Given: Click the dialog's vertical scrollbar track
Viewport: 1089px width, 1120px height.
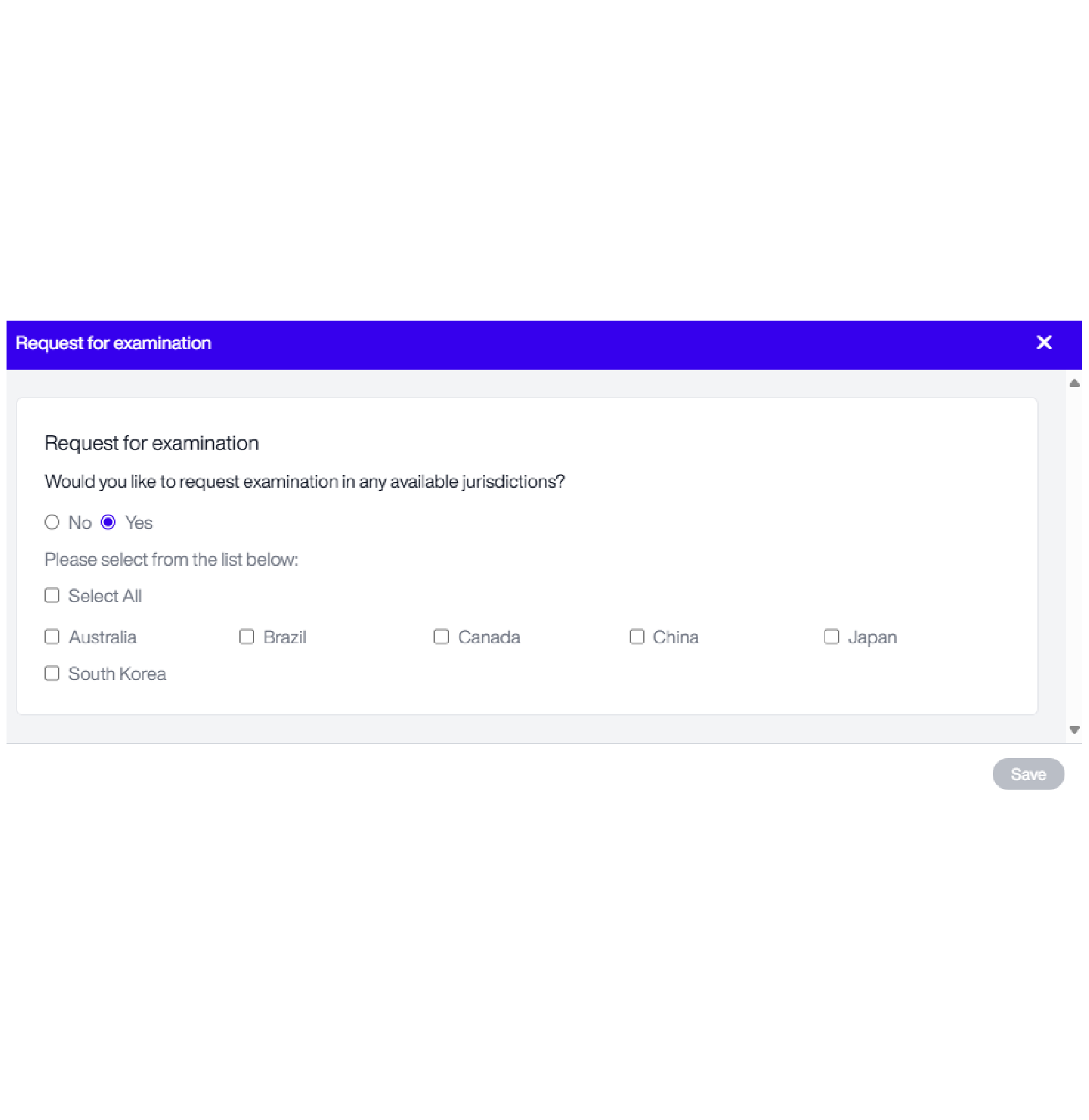Looking at the screenshot, I should point(1074,555).
